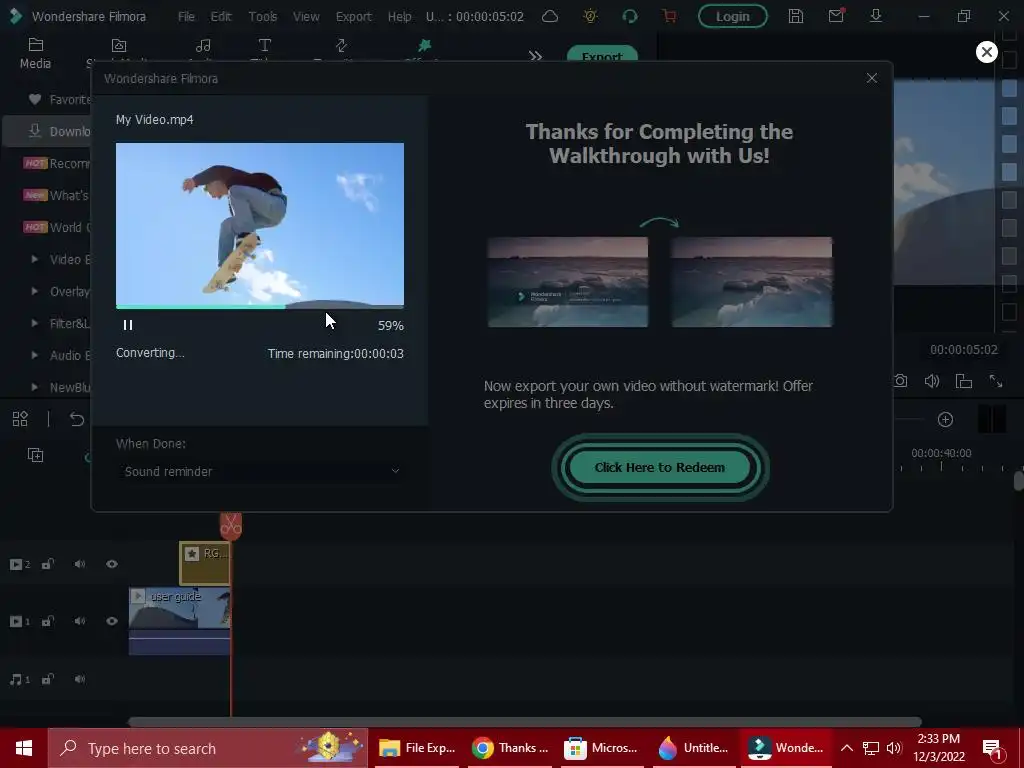Screen dimensions: 1024x768
Task: Open the Edit menu
Action: (221, 16)
